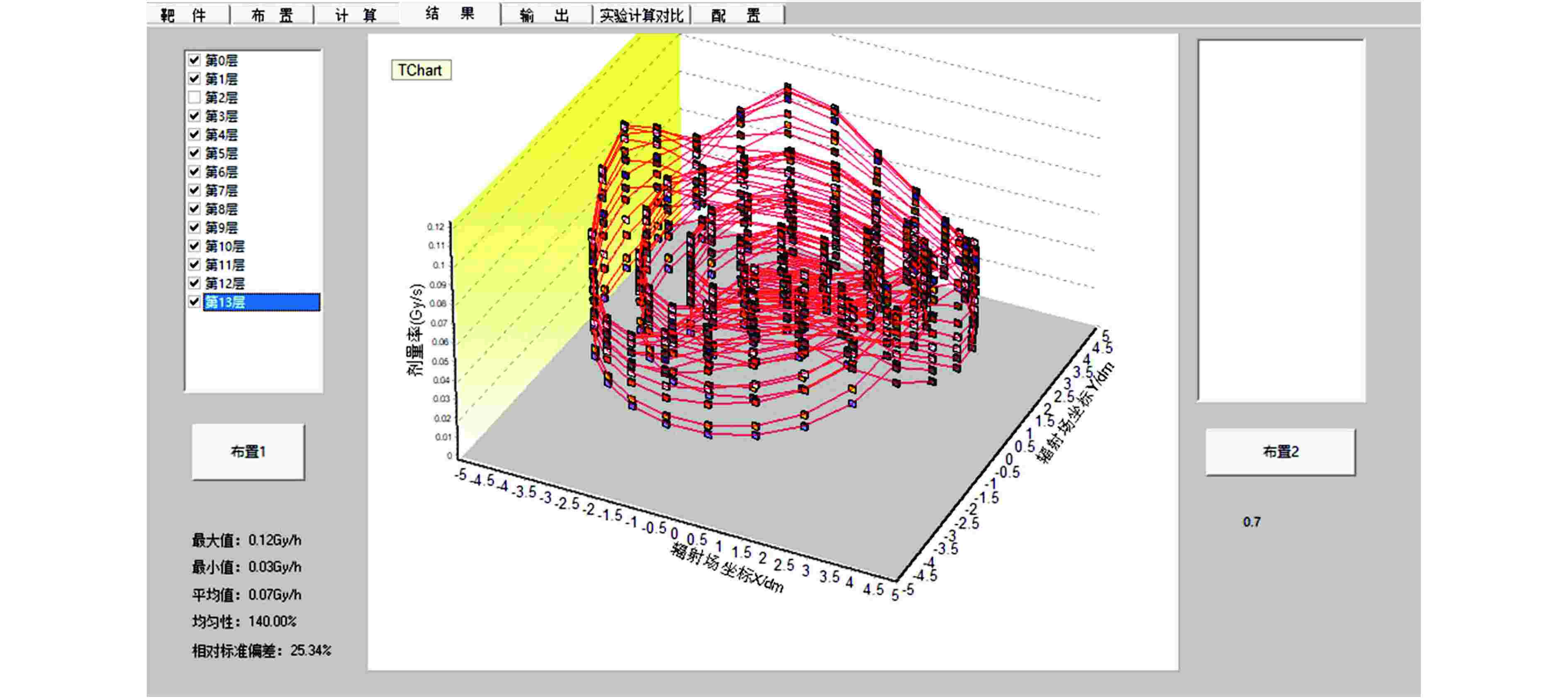
Task: Uncheck the highlighted 第13层 checkbox
Action: [194, 301]
